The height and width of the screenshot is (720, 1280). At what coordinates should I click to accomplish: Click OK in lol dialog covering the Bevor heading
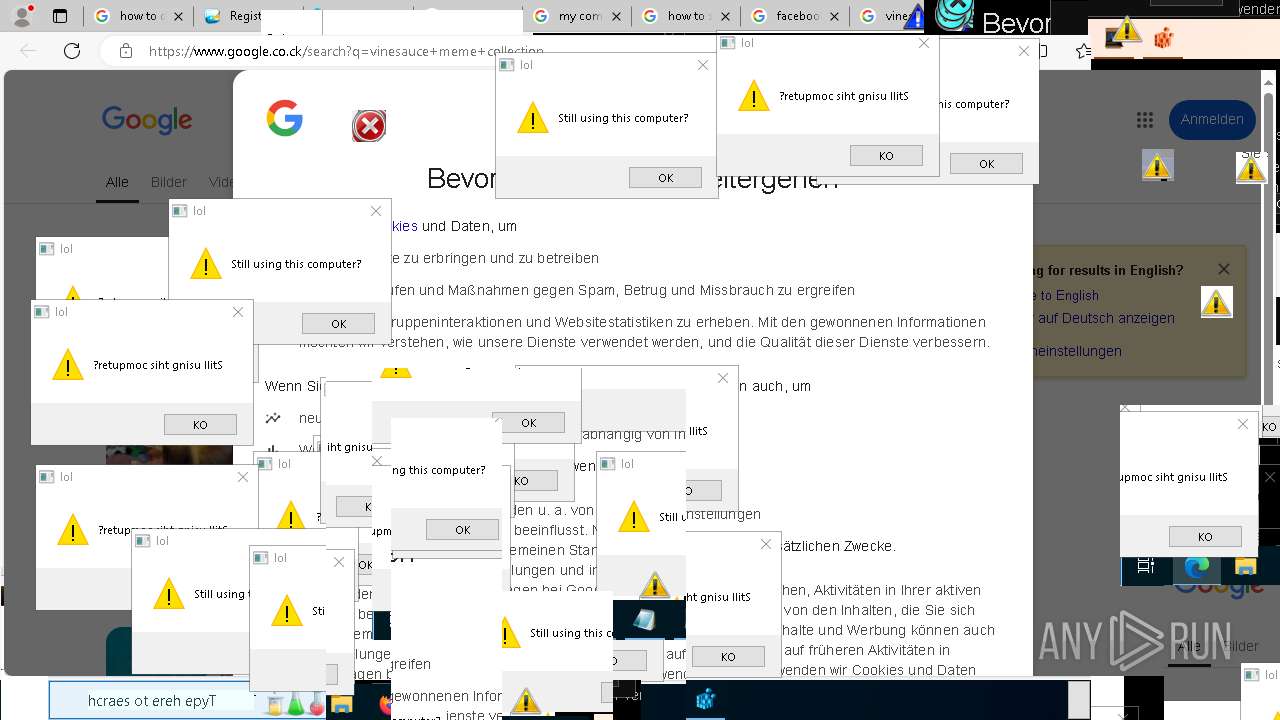(x=665, y=177)
